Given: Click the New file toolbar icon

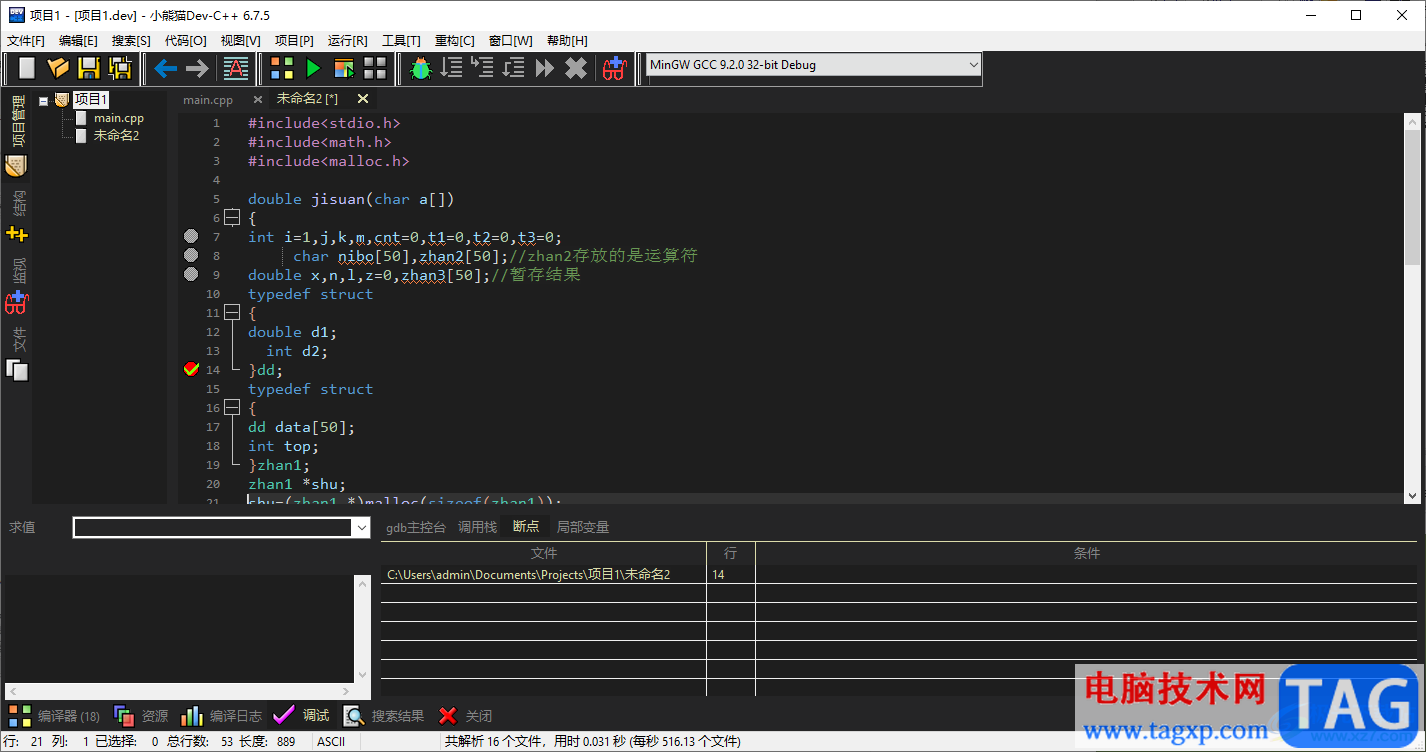Looking at the screenshot, I should pyautogui.click(x=27, y=68).
